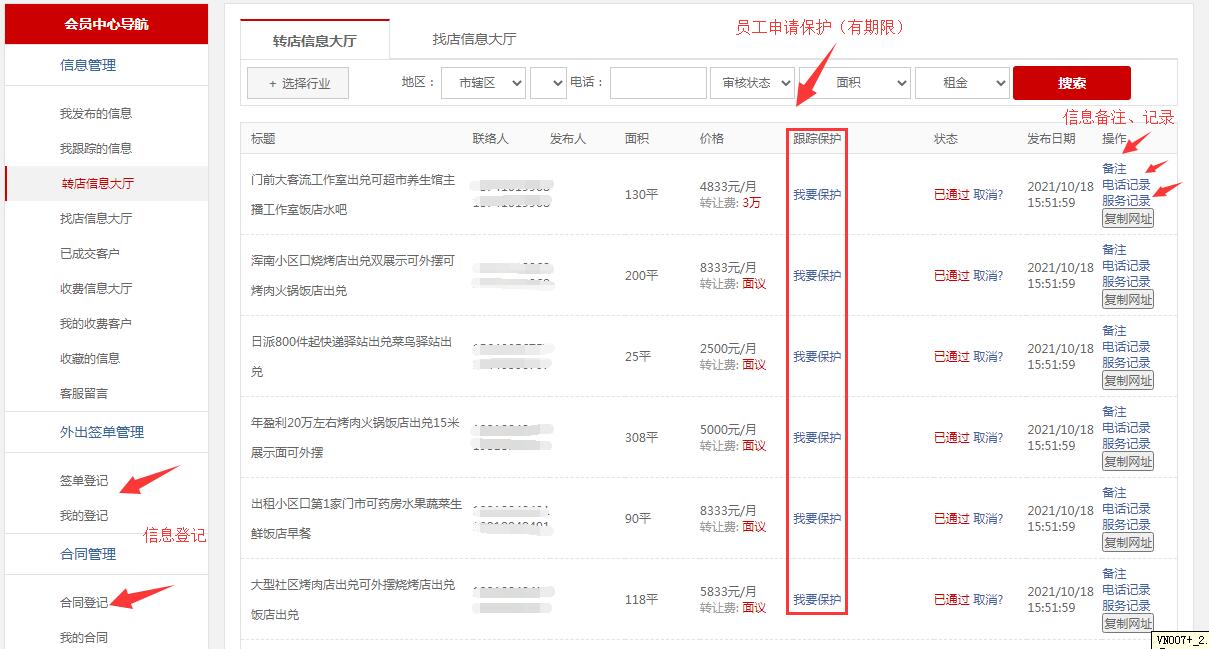Click the red 搜索 button

1072,83
